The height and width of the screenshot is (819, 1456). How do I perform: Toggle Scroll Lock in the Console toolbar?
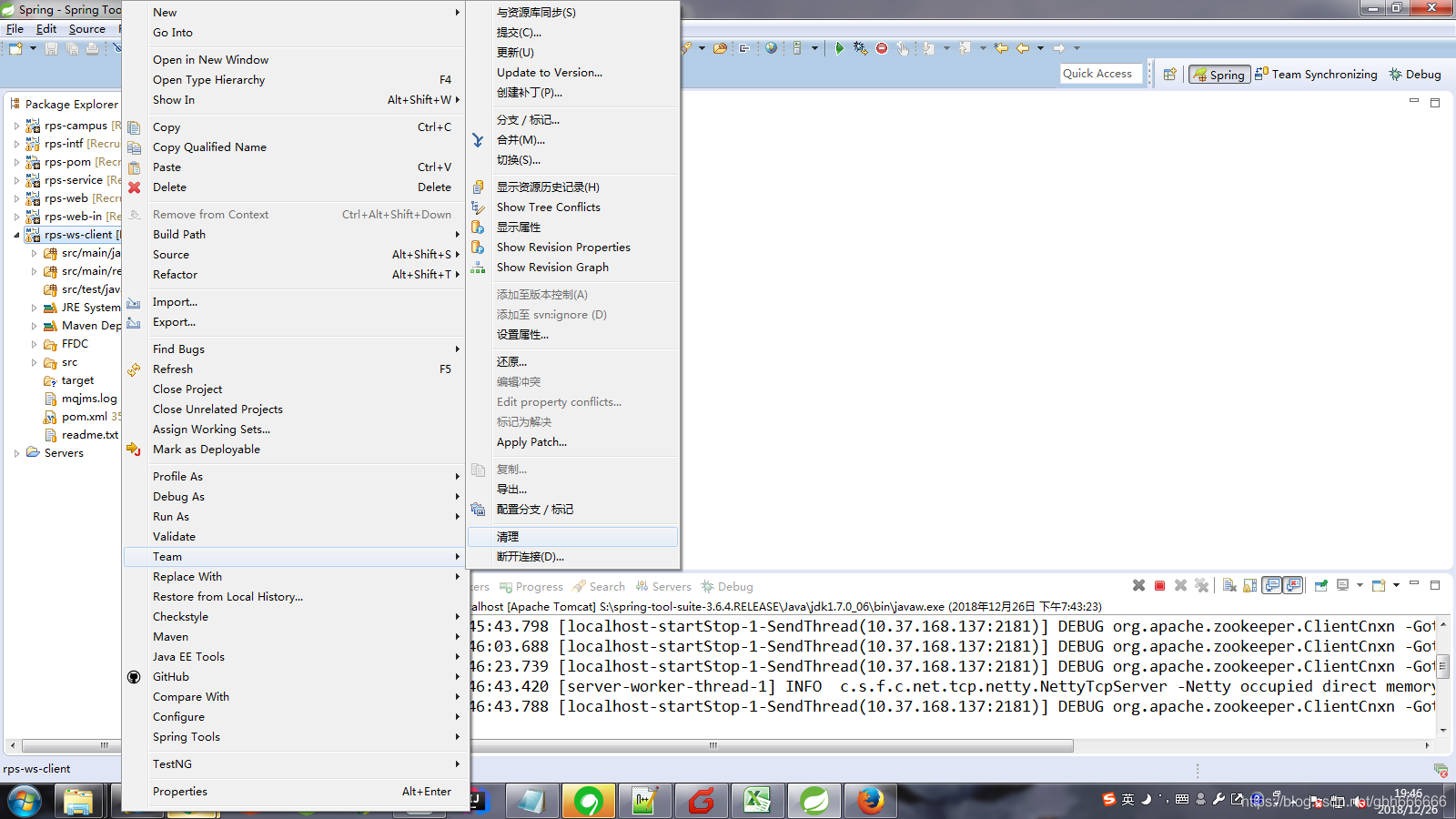(x=1249, y=585)
